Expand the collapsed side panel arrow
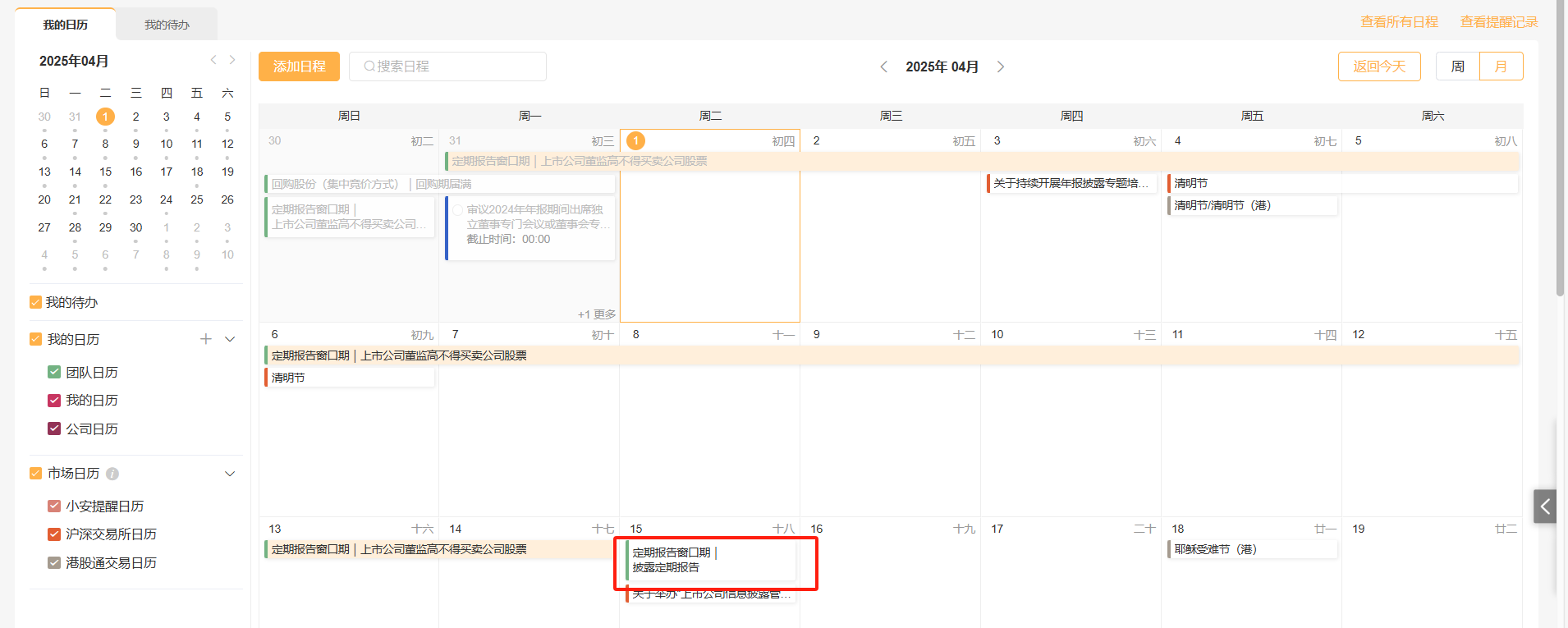Screen dimensions: 1568x628 (1545, 507)
